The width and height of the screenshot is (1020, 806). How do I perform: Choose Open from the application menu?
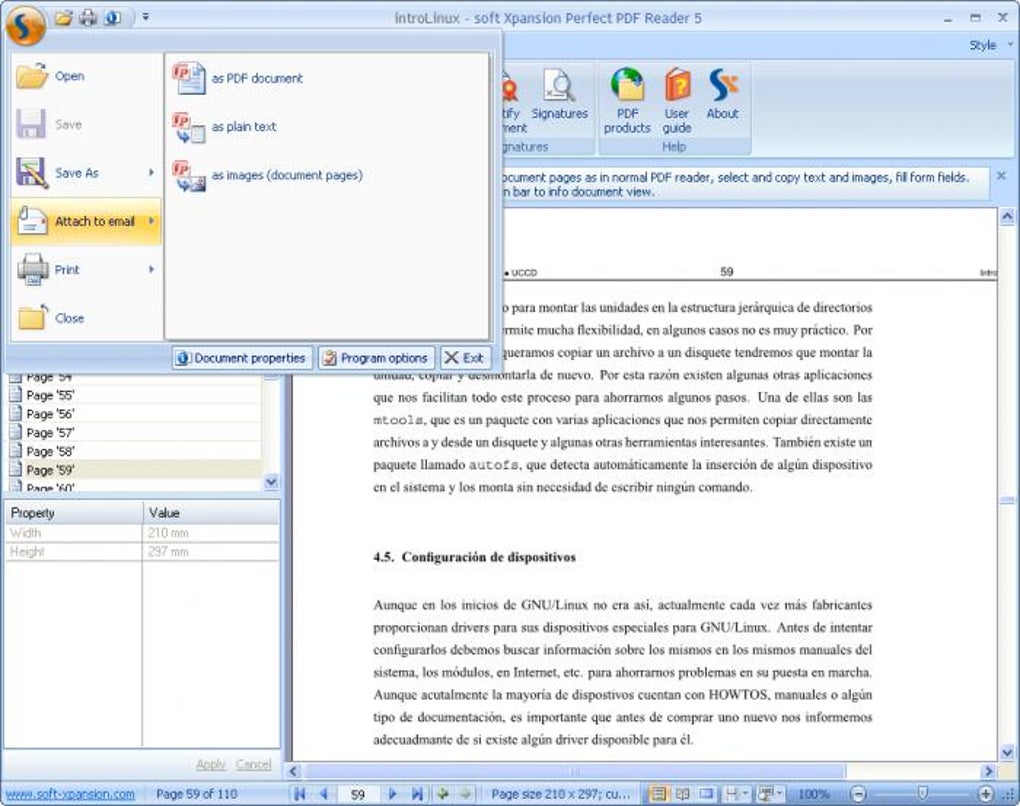(x=86, y=76)
